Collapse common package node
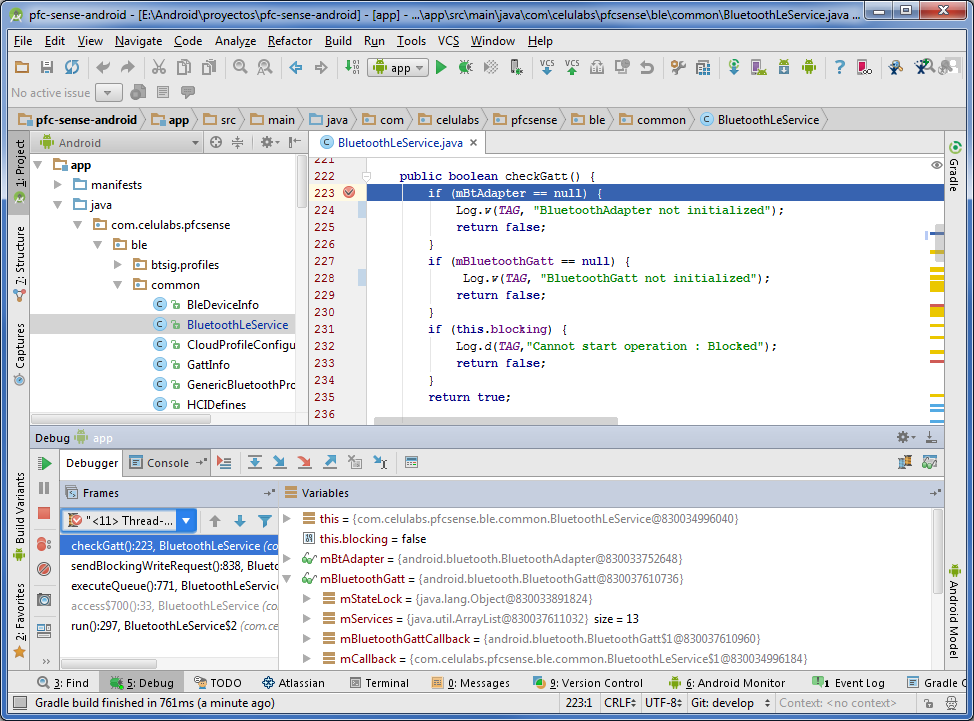 tap(117, 285)
